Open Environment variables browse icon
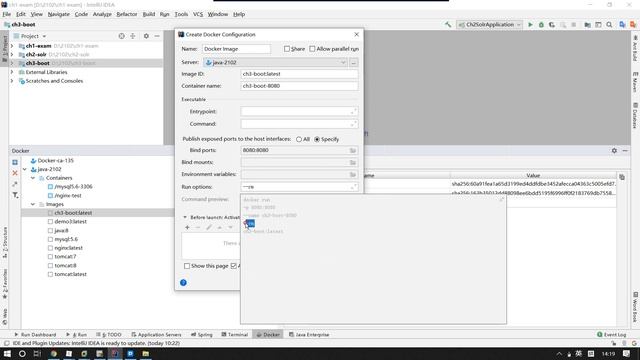This screenshot has height=360, width=640. (x=353, y=174)
